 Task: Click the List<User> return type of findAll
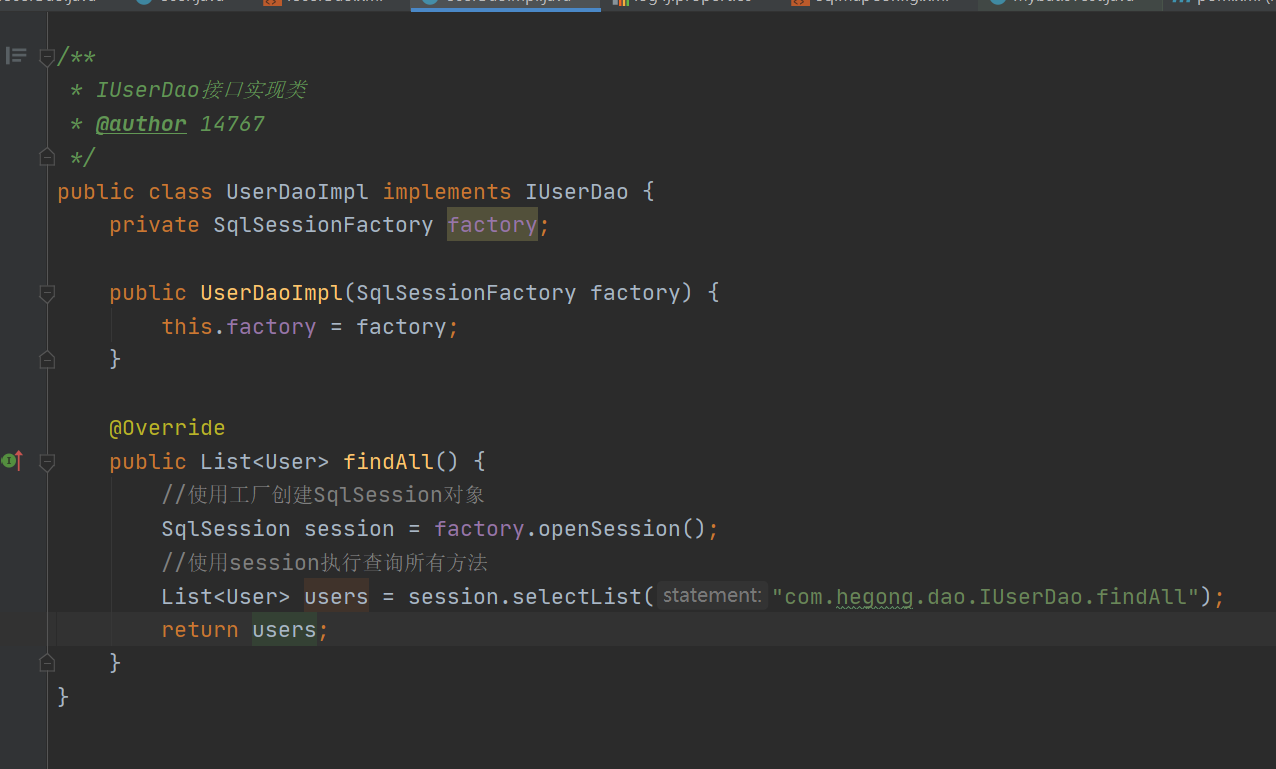(265, 462)
